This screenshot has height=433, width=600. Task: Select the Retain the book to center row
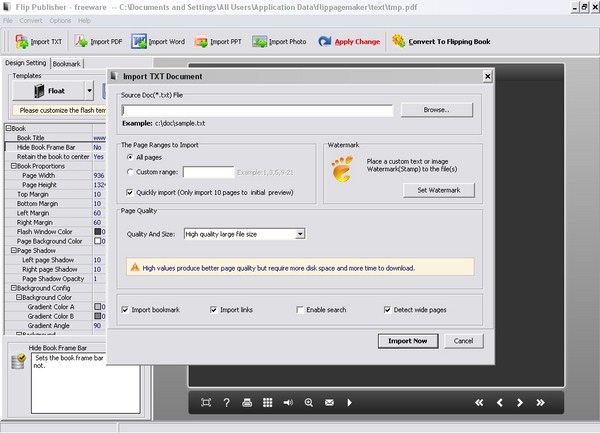coord(55,157)
